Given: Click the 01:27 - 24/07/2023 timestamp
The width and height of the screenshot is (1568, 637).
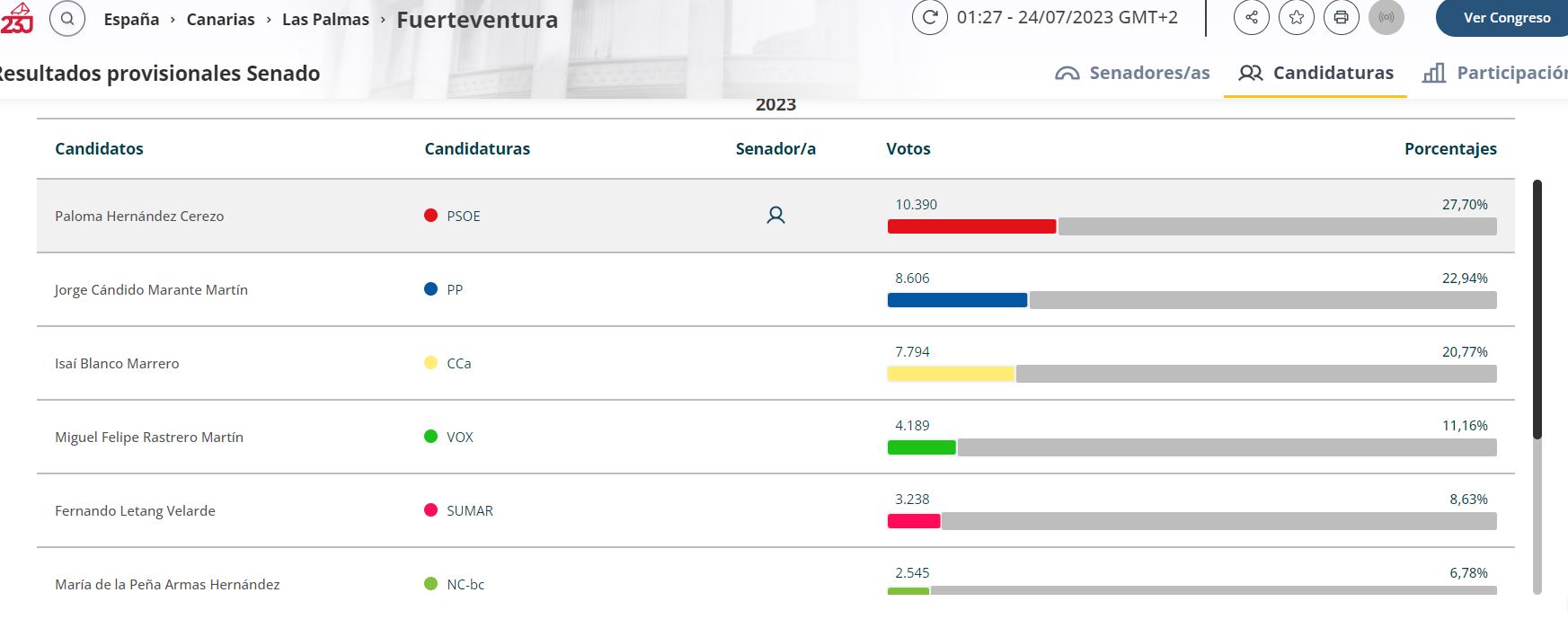Looking at the screenshot, I should pos(1067,18).
